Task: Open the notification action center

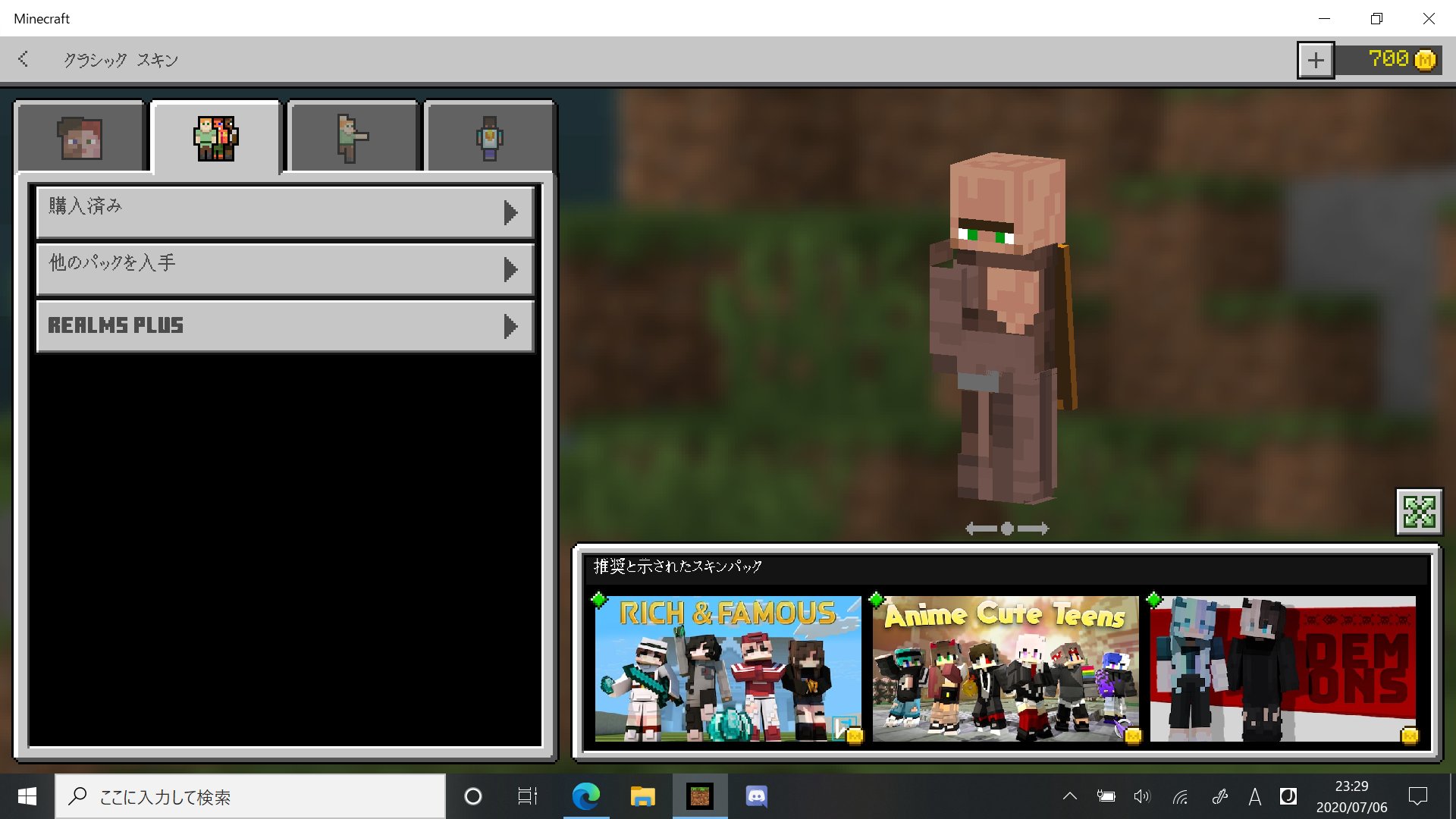Action: click(1417, 796)
